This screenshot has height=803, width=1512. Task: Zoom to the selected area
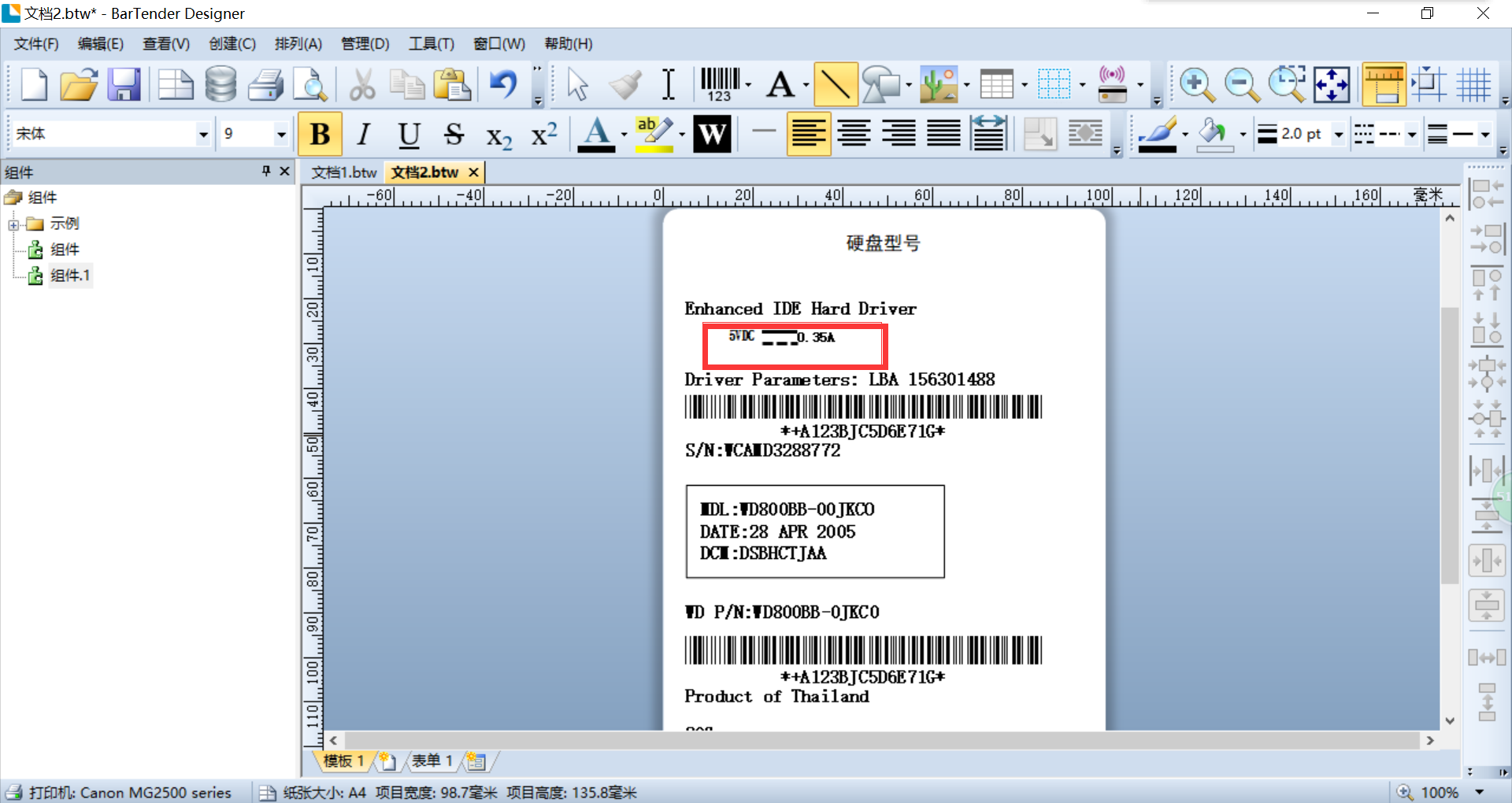1287,84
